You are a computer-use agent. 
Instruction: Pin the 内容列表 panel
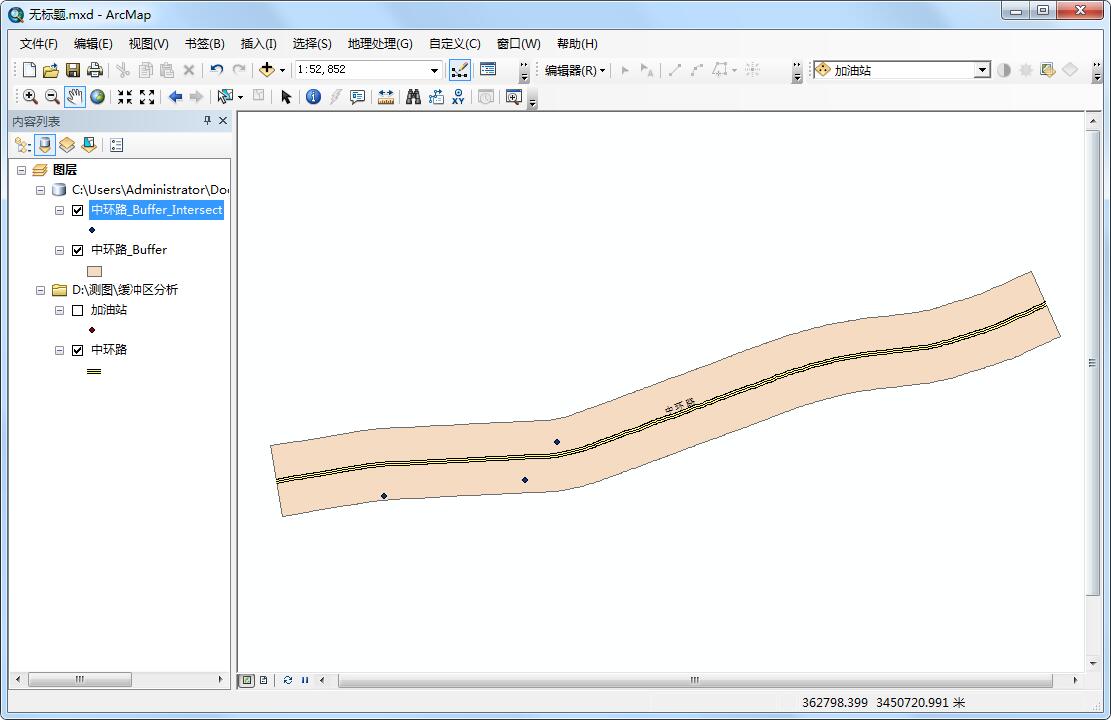208,120
